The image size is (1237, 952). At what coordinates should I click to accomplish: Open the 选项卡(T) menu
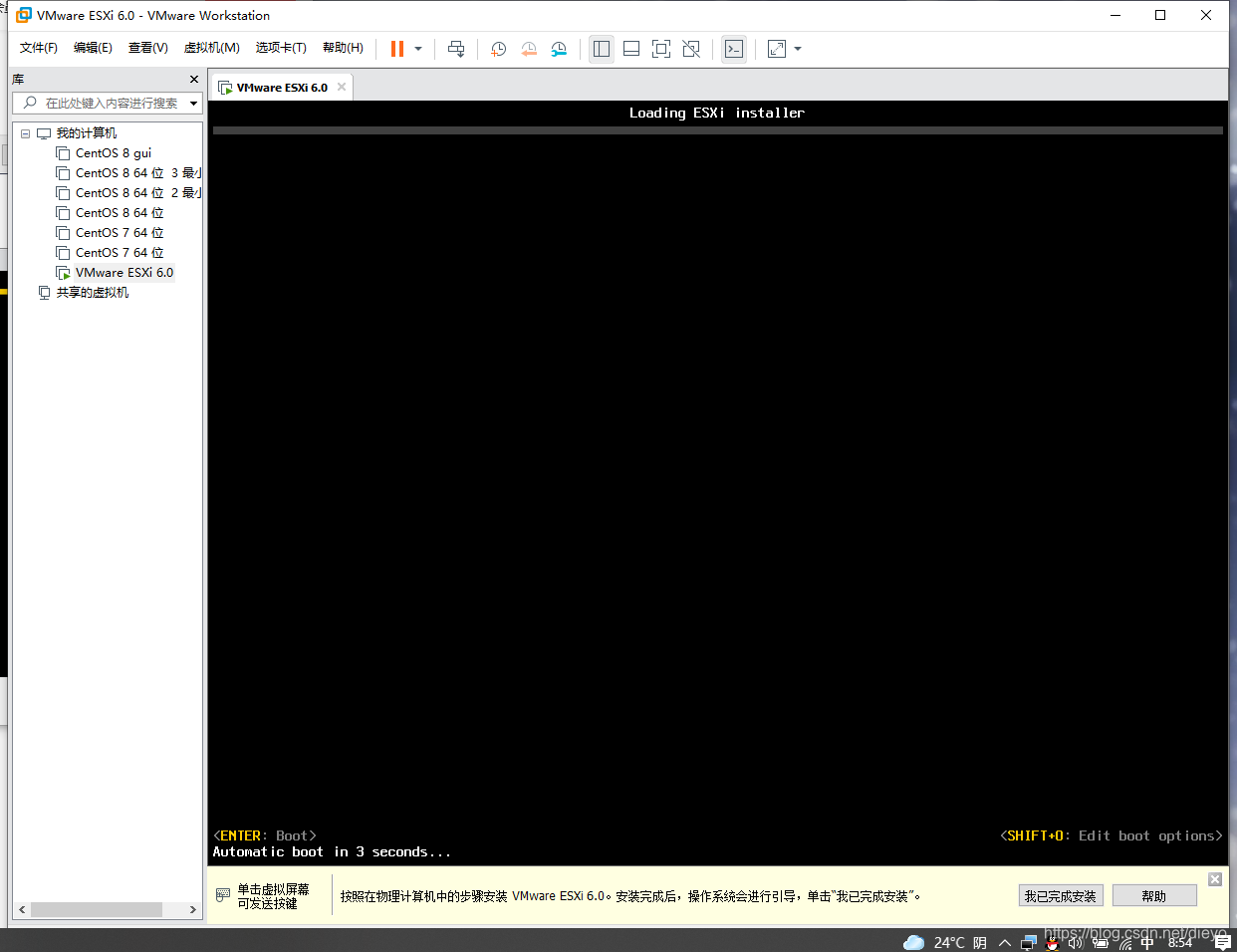(281, 48)
